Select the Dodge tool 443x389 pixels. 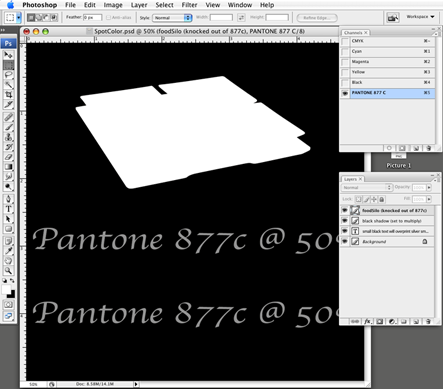pyautogui.click(x=8, y=187)
